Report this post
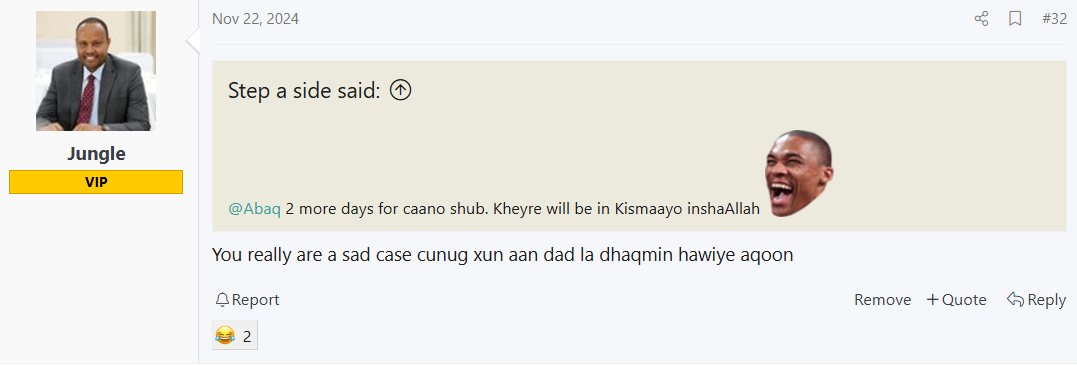The height and width of the screenshot is (365, 1077). [x=247, y=300]
